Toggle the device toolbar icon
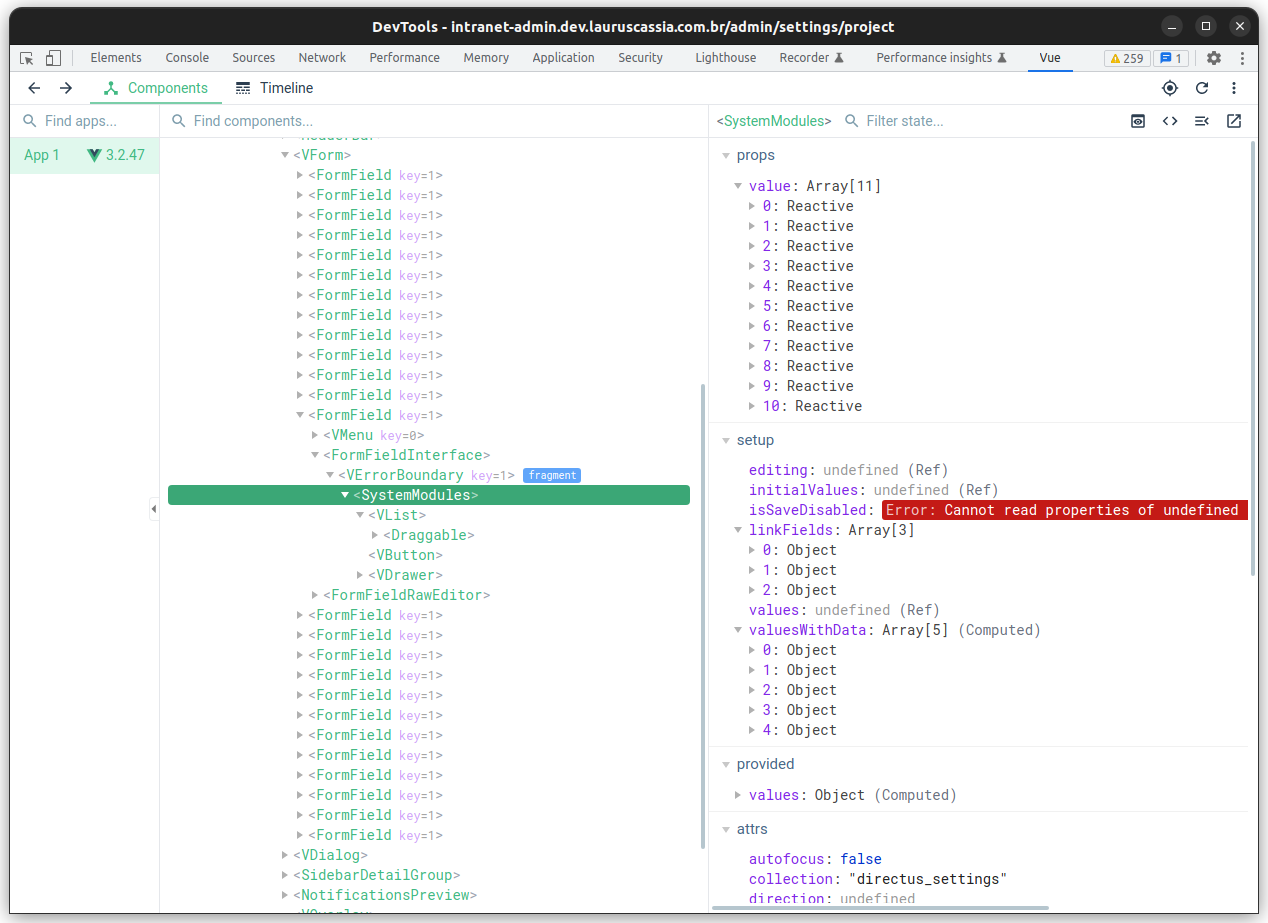This screenshot has width=1268, height=923. (53, 58)
